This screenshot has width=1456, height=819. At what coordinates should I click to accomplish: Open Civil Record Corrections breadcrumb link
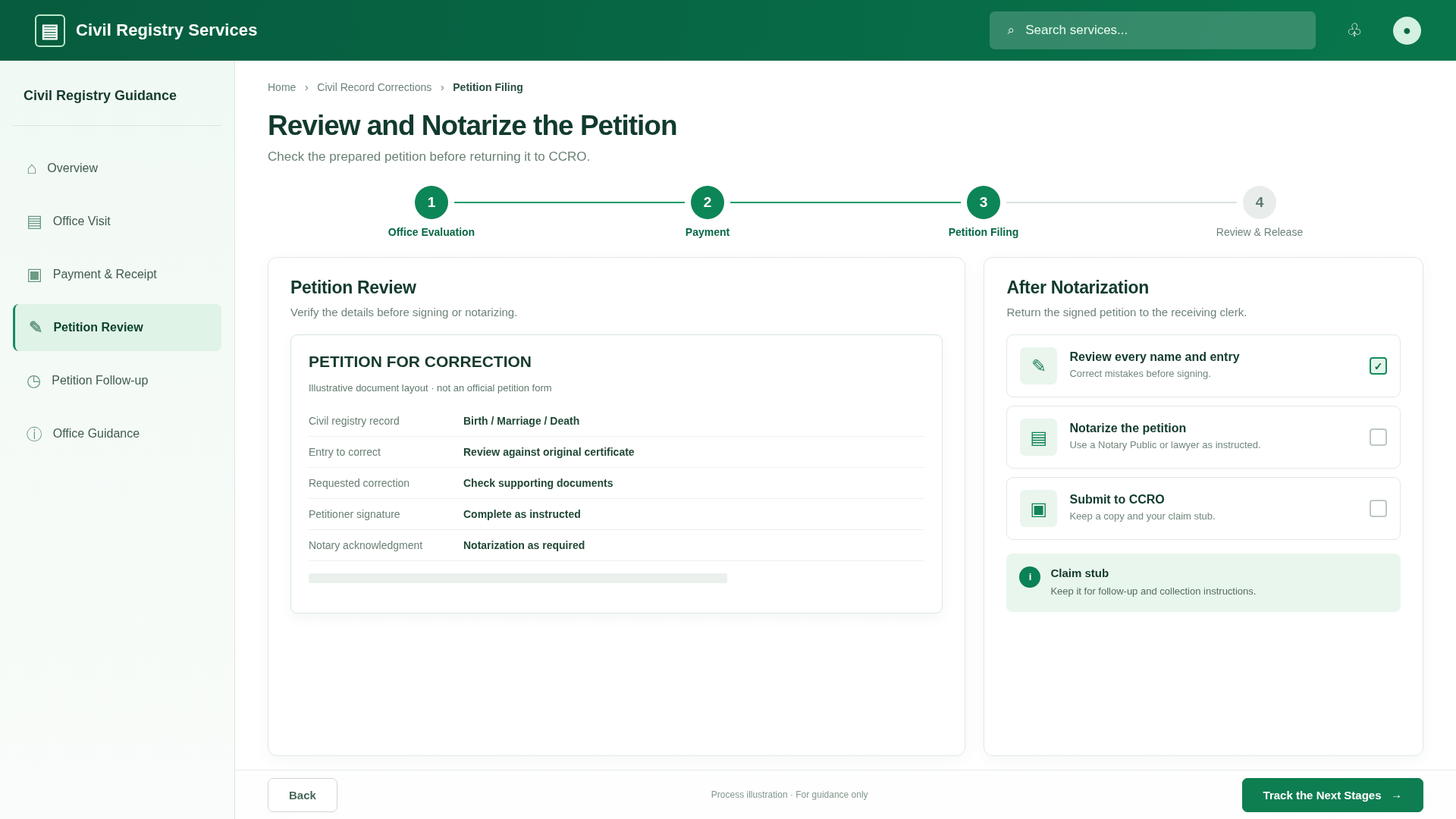point(374,87)
